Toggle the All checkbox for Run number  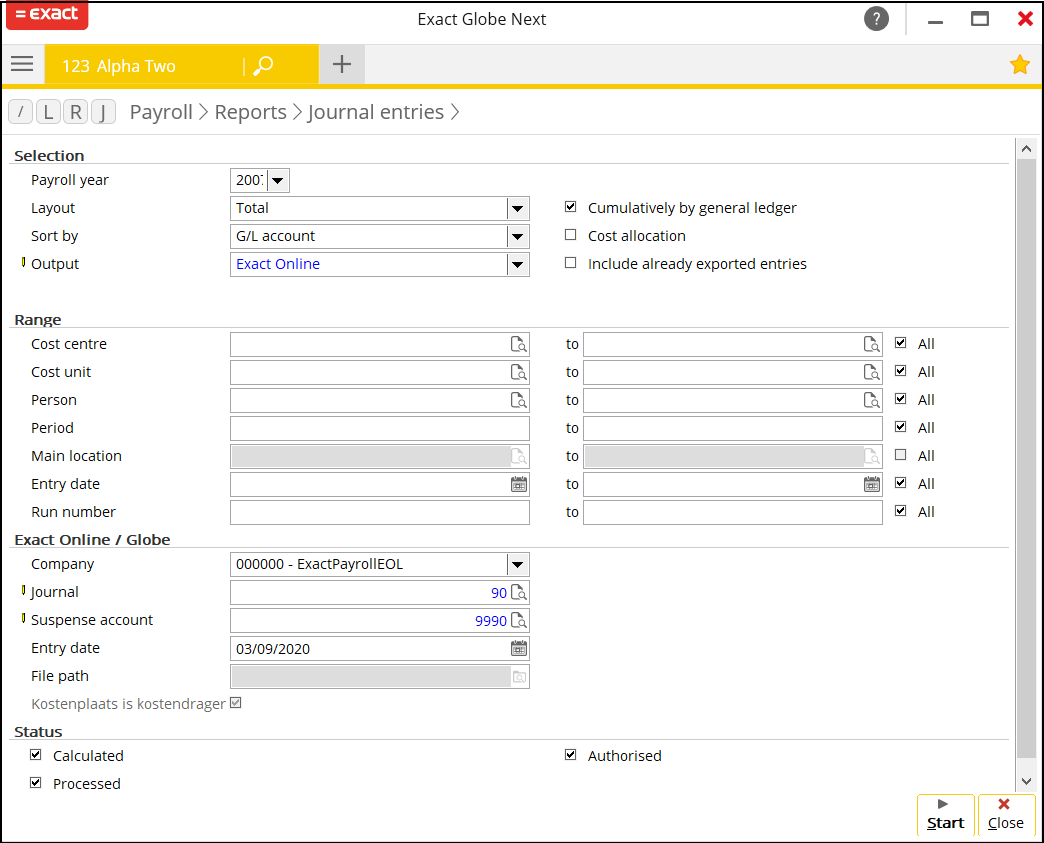tap(901, 511)
